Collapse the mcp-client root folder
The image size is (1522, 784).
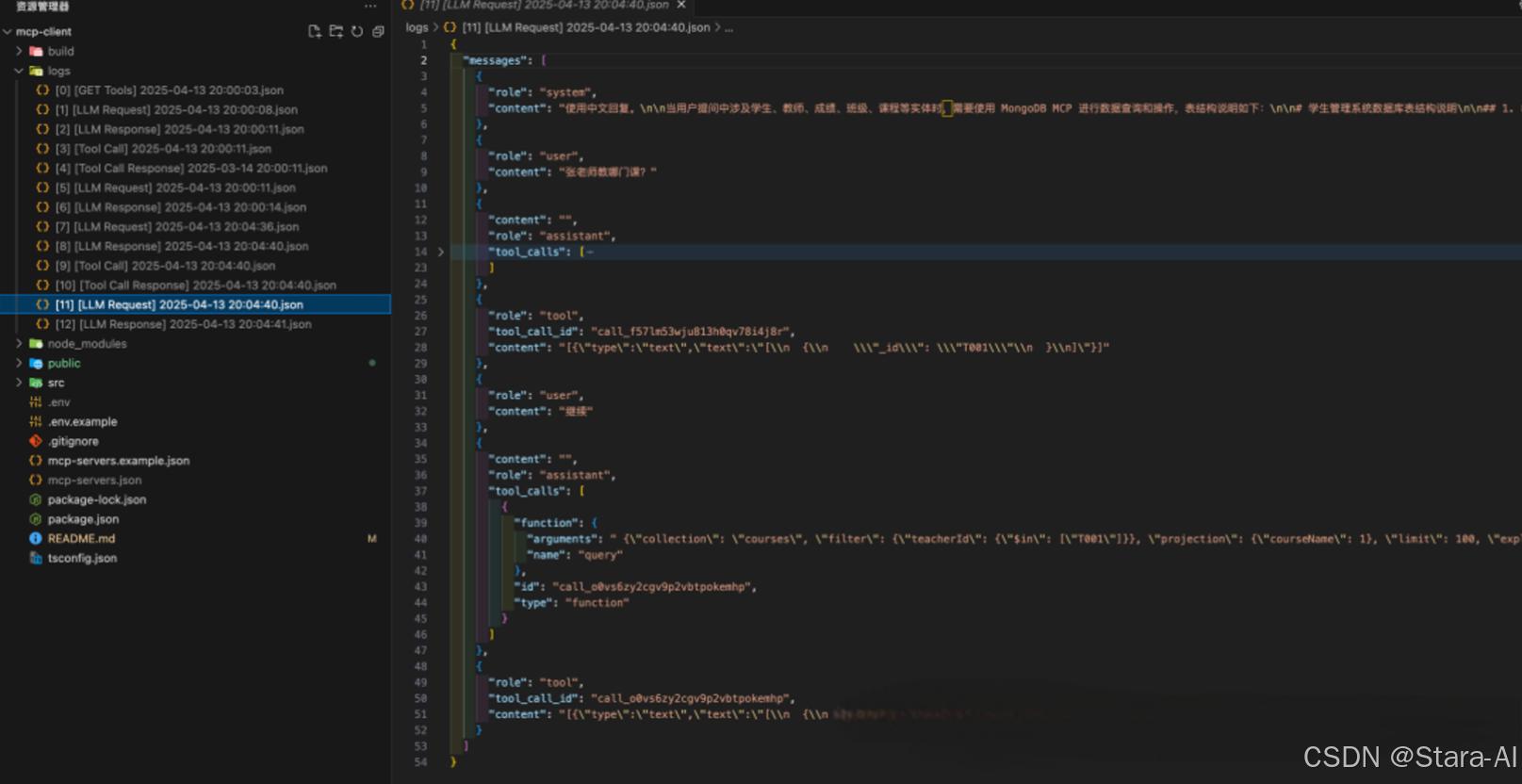tap(8, 31)
